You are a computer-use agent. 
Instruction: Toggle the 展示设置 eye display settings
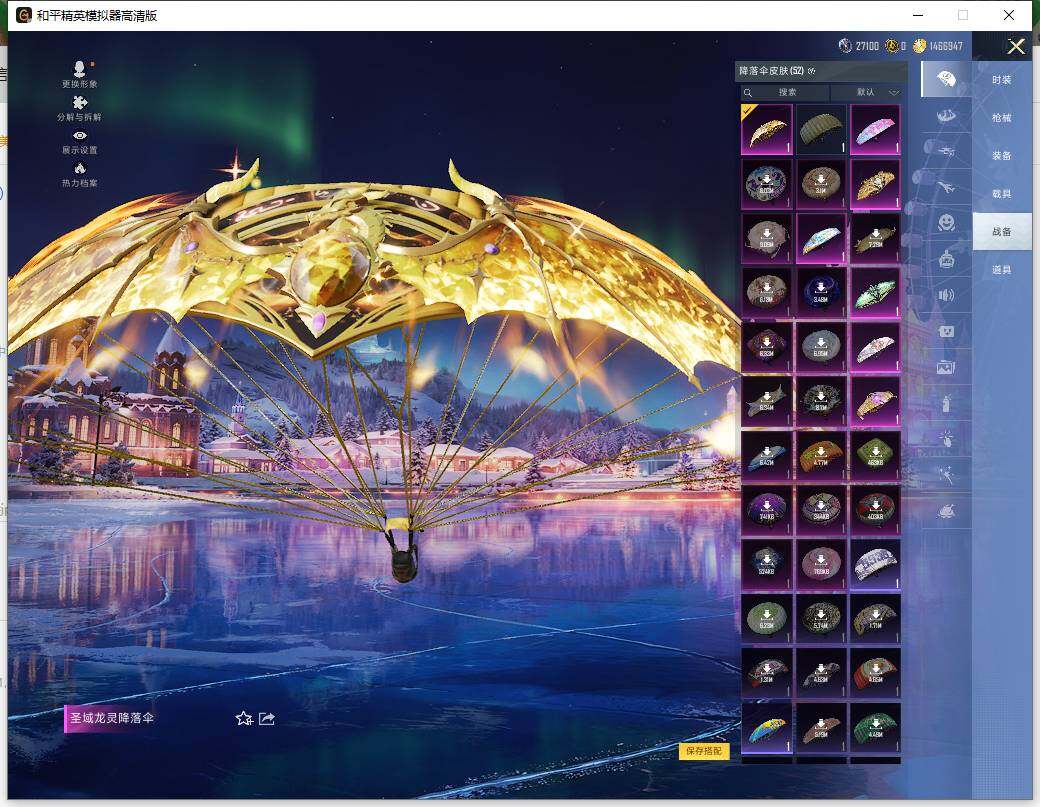click(80, 142)
